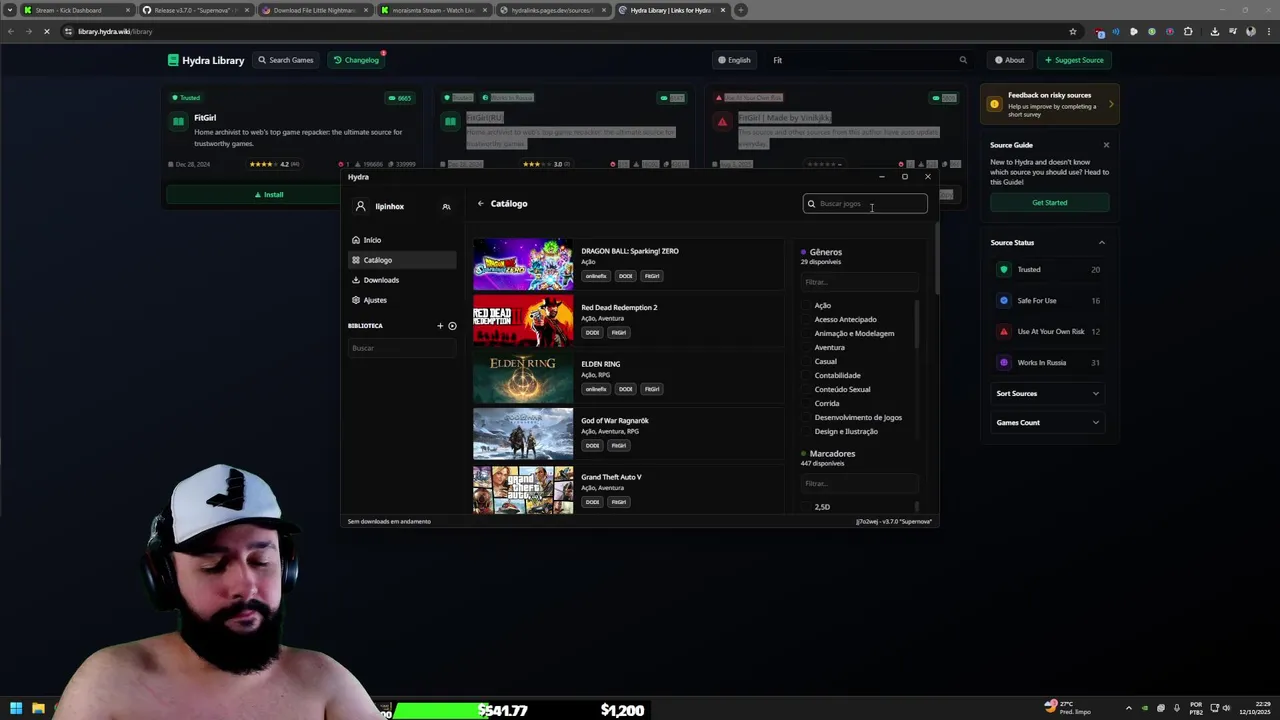Viewport: 1280px width, 720px height.
Task: Open the friends icon beside lipinhox in Hydra
Action: [446, 207]
